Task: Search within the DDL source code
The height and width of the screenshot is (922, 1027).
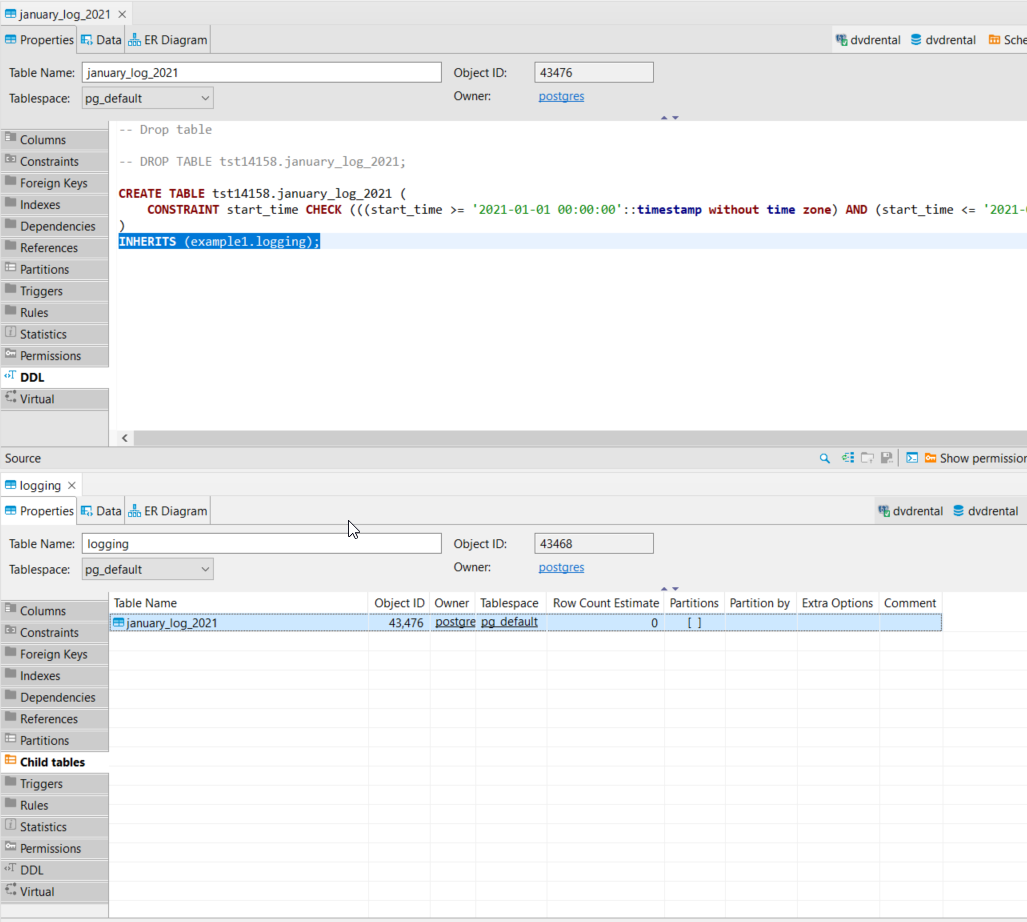Action: click(x=824, y=457)
